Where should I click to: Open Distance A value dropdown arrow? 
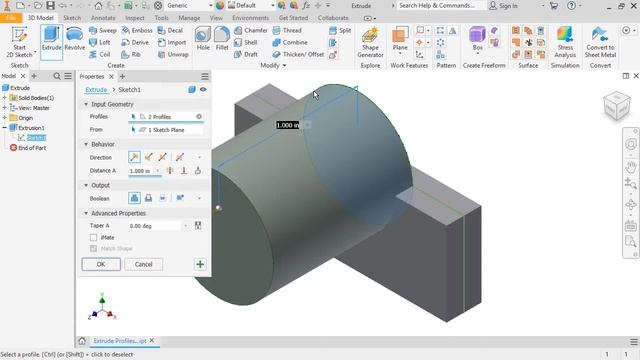pos(158,171)
